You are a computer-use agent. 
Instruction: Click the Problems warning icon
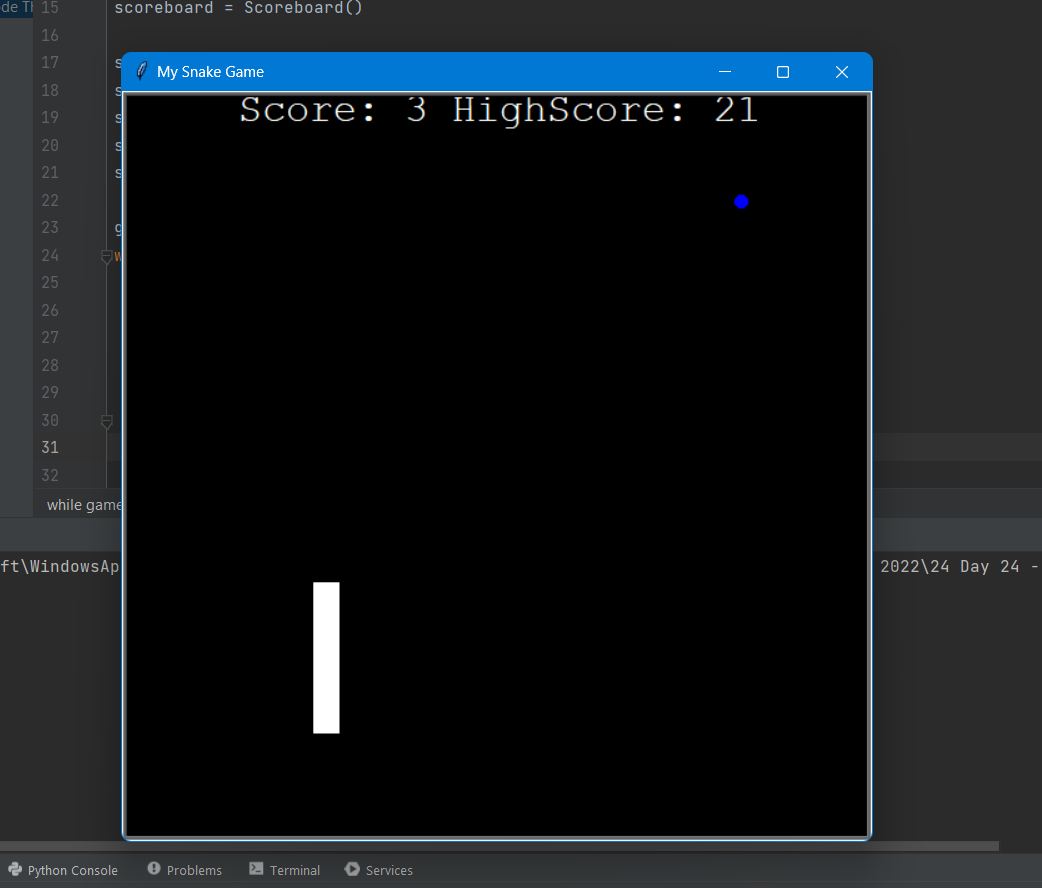coord(153,869)
